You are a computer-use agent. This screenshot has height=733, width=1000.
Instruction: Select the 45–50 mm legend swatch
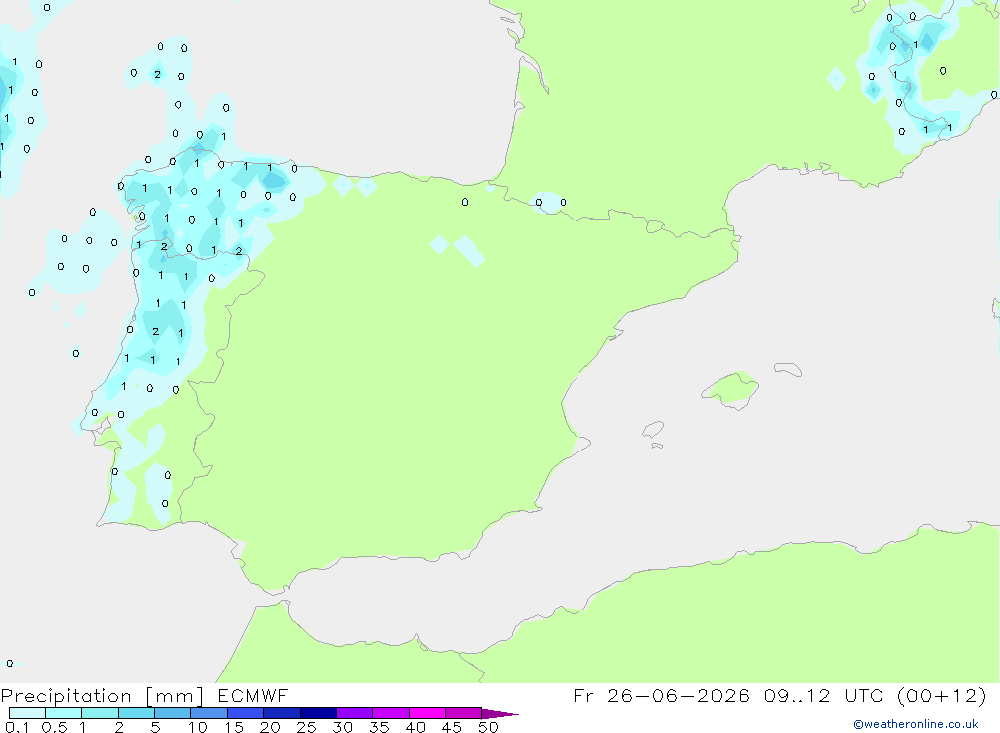[464, 713]
